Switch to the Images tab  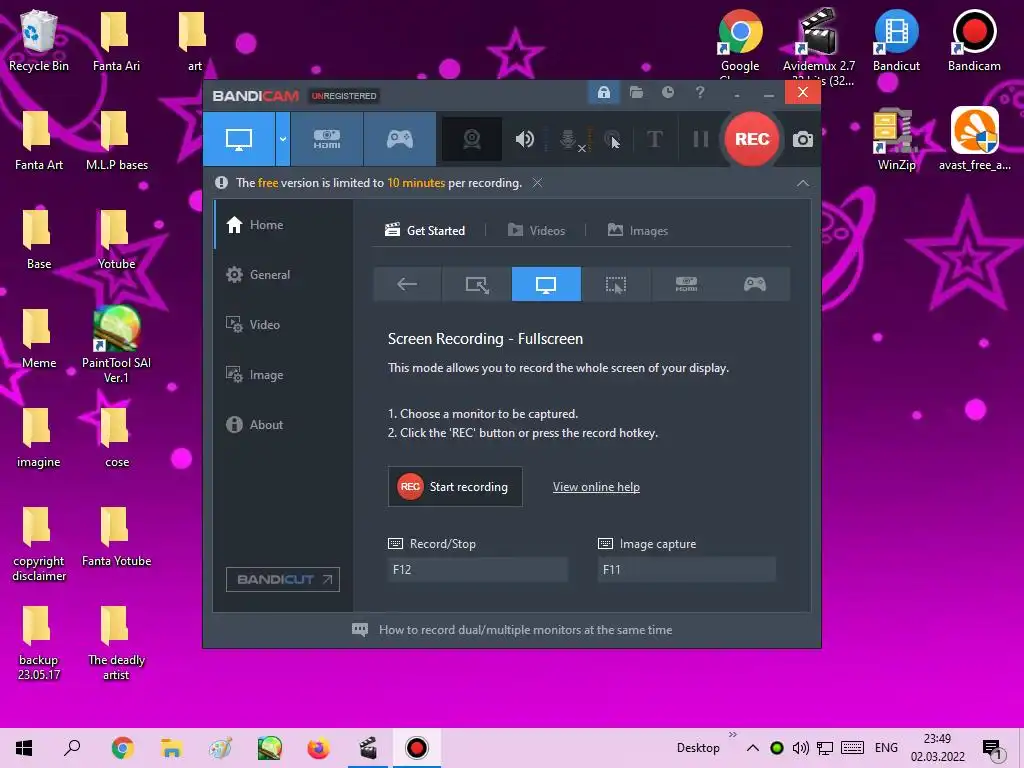(637, 231)
